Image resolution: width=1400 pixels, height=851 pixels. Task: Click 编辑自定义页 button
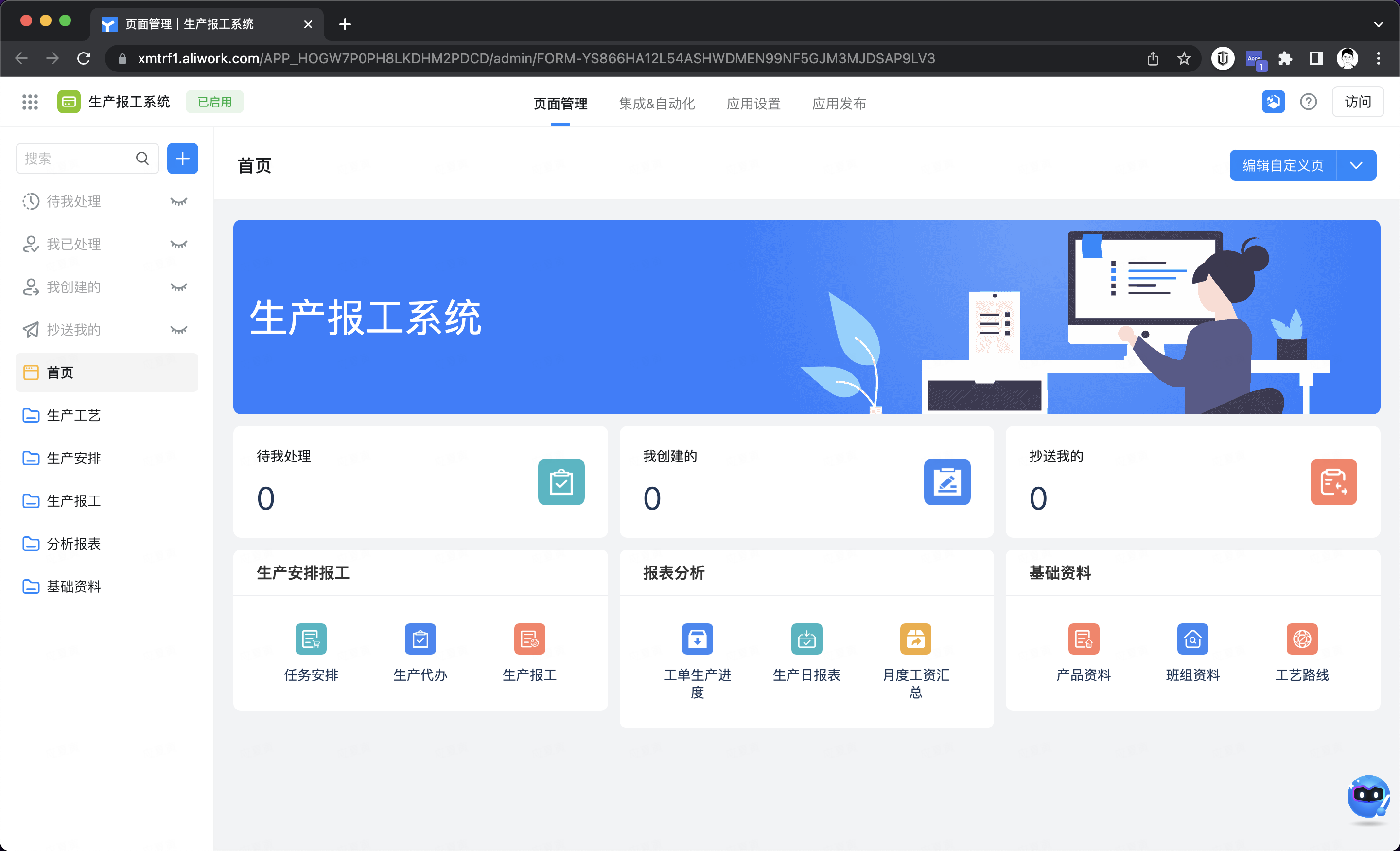pos(1283,165)
